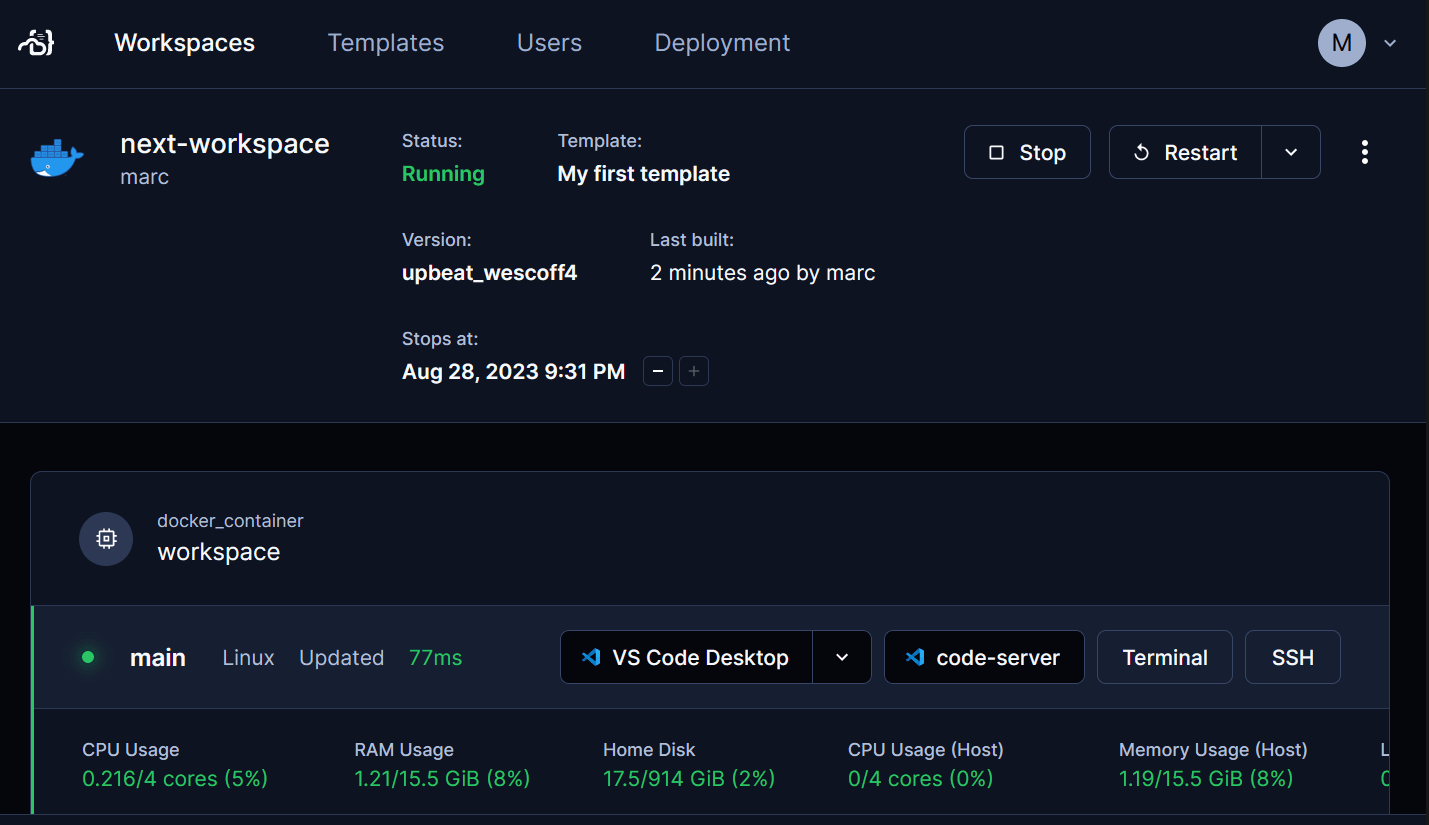Click the CPU Usage (Host) 0/4 cores value
Screen dimensions: 1429x825
pos(920,778)
